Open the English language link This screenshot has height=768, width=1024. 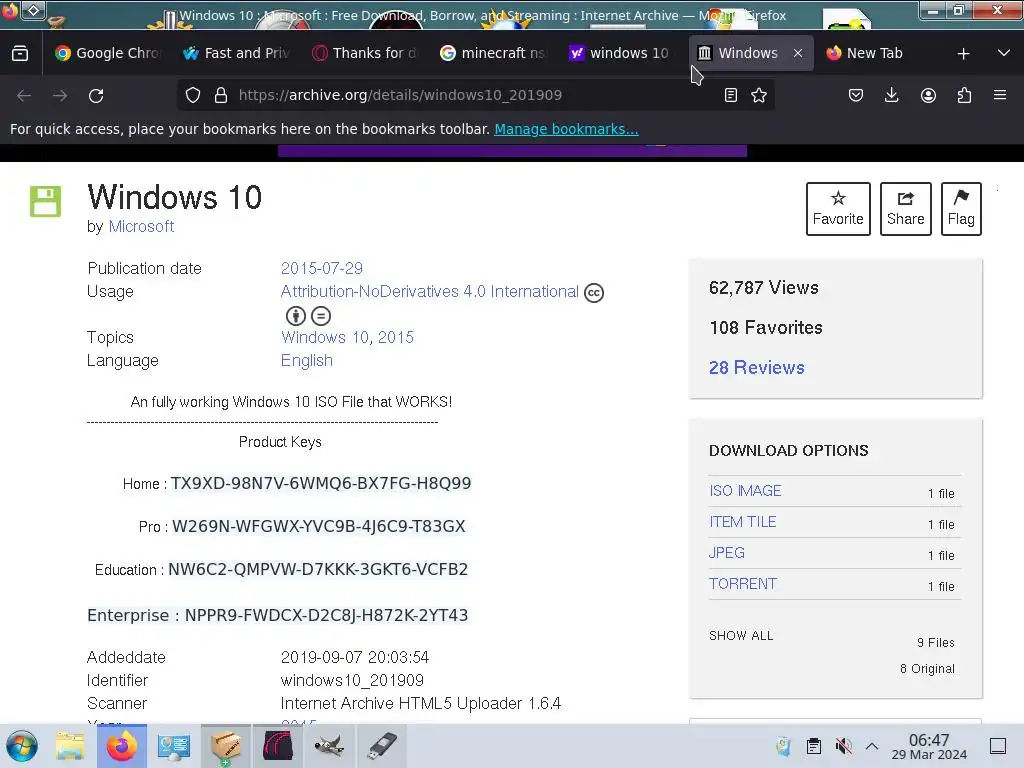306,360
